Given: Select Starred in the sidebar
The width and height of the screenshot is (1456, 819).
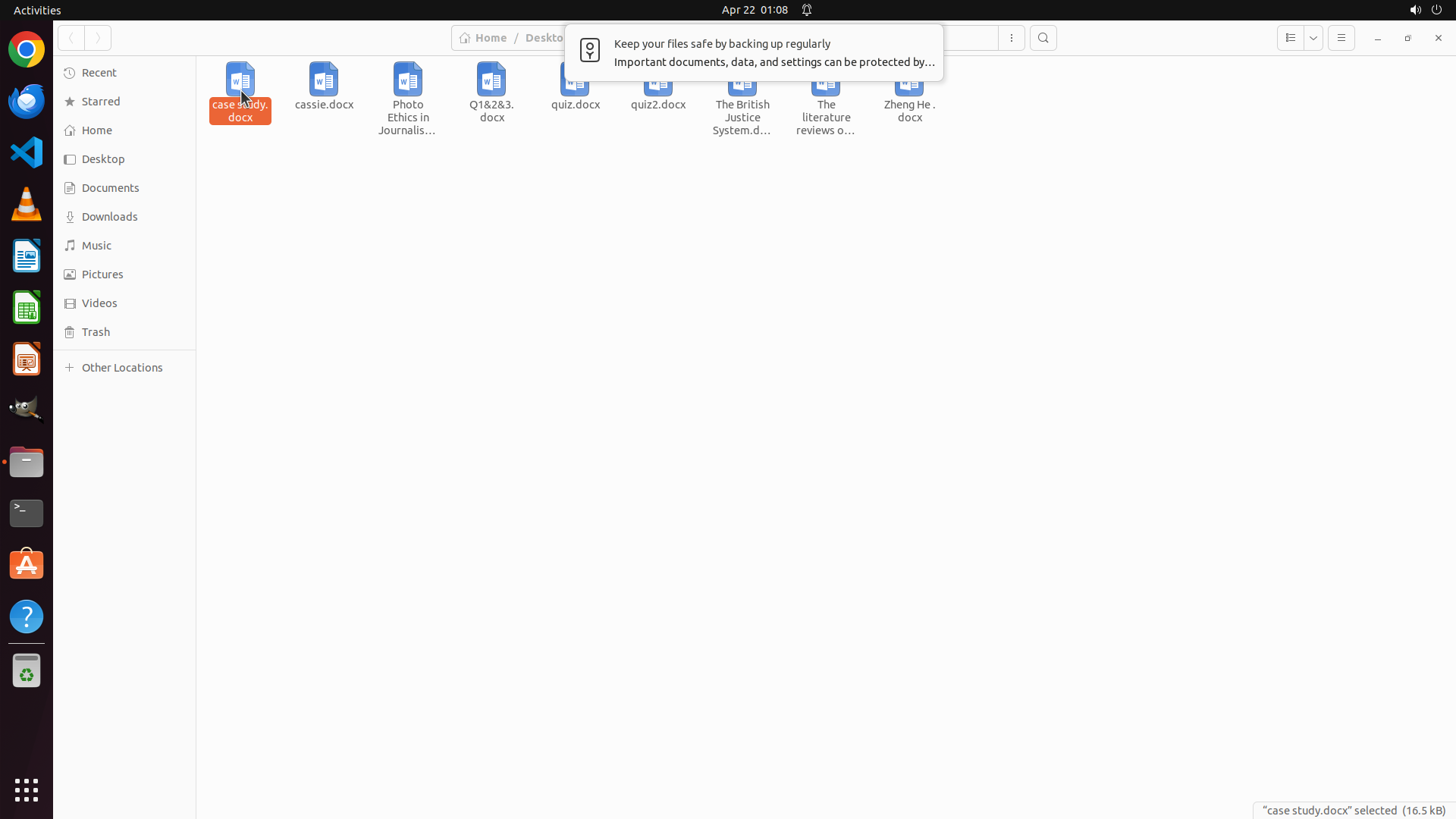Looking at the screenshot, I should (x=101, y=102).
